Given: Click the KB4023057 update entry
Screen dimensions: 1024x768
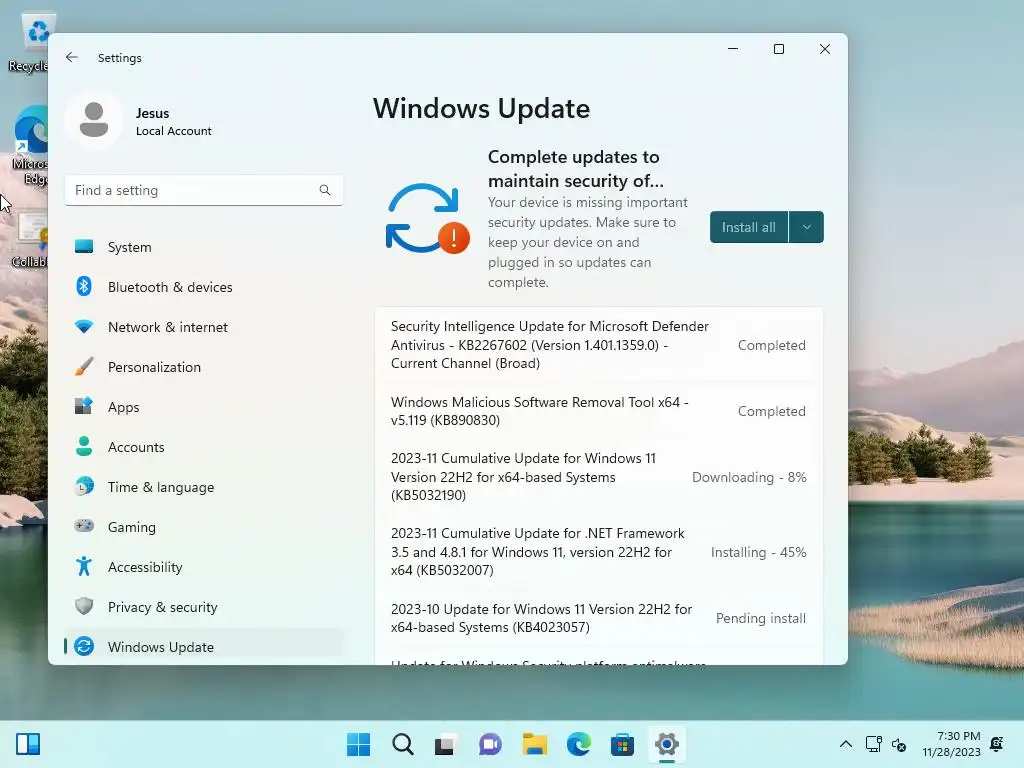Looking at the screenshot, I should point(599,618).
